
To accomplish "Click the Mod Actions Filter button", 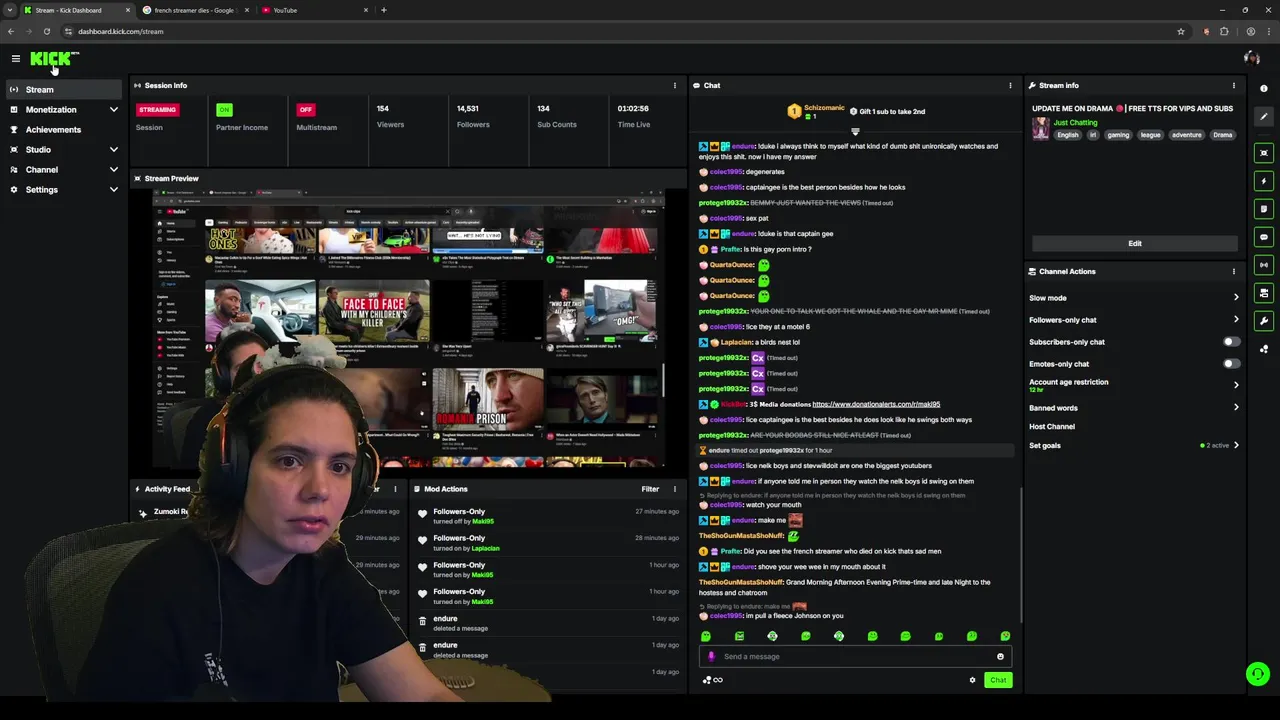I will click(x=650, y=490).
